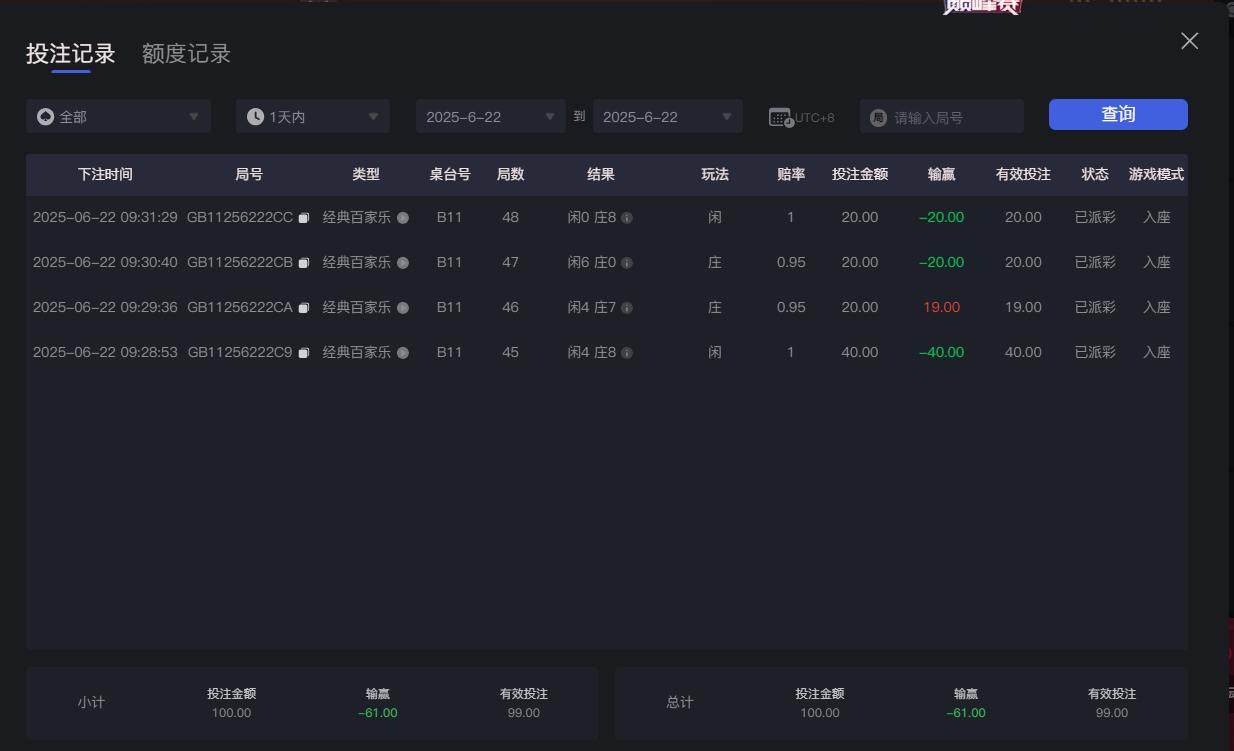1234x751 pixels.
Task: Open the end date 2025-6-22 picker
Action: click(667, 116)
